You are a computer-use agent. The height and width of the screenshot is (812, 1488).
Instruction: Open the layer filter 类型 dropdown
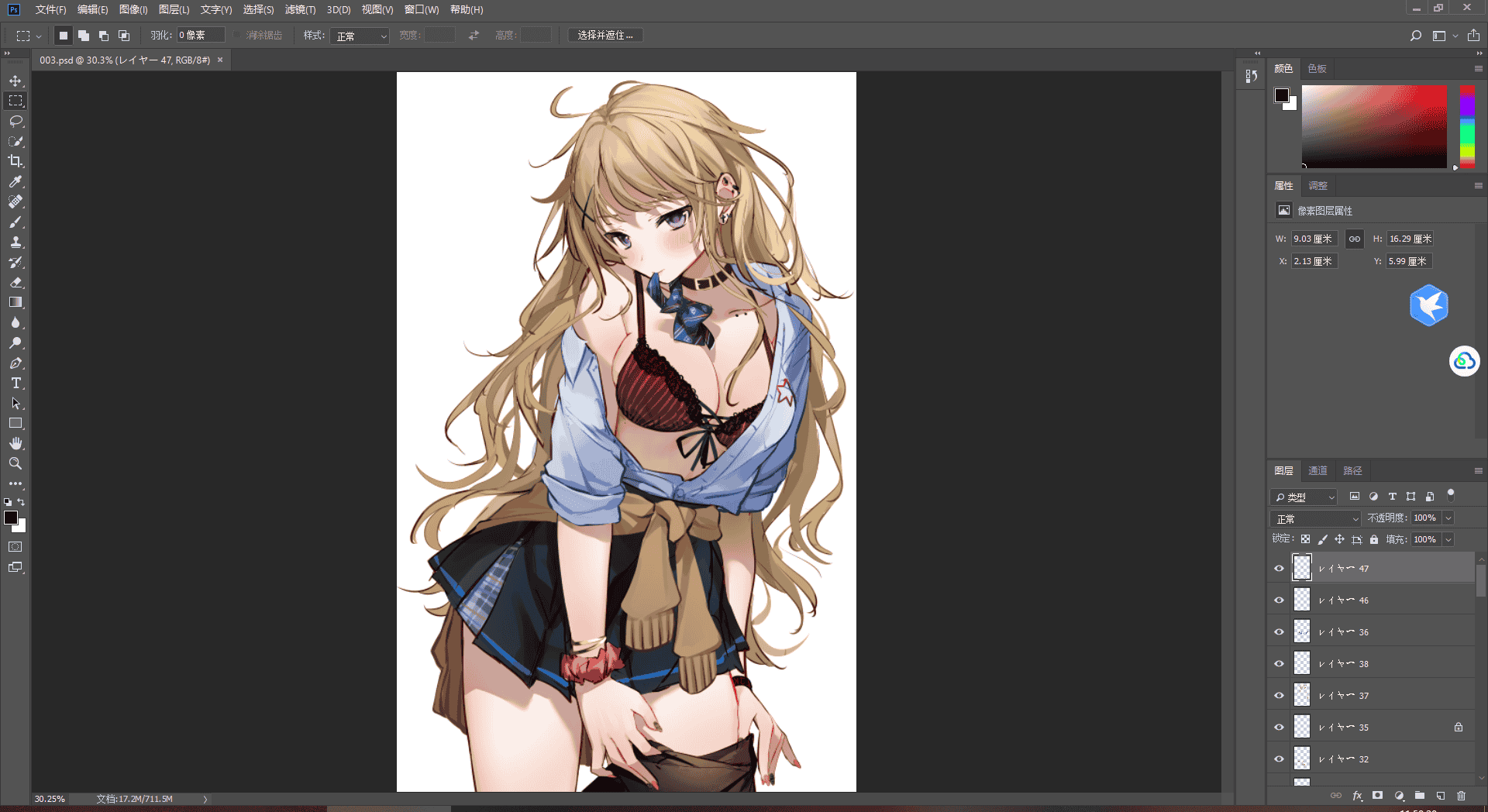coord(1304,497)
